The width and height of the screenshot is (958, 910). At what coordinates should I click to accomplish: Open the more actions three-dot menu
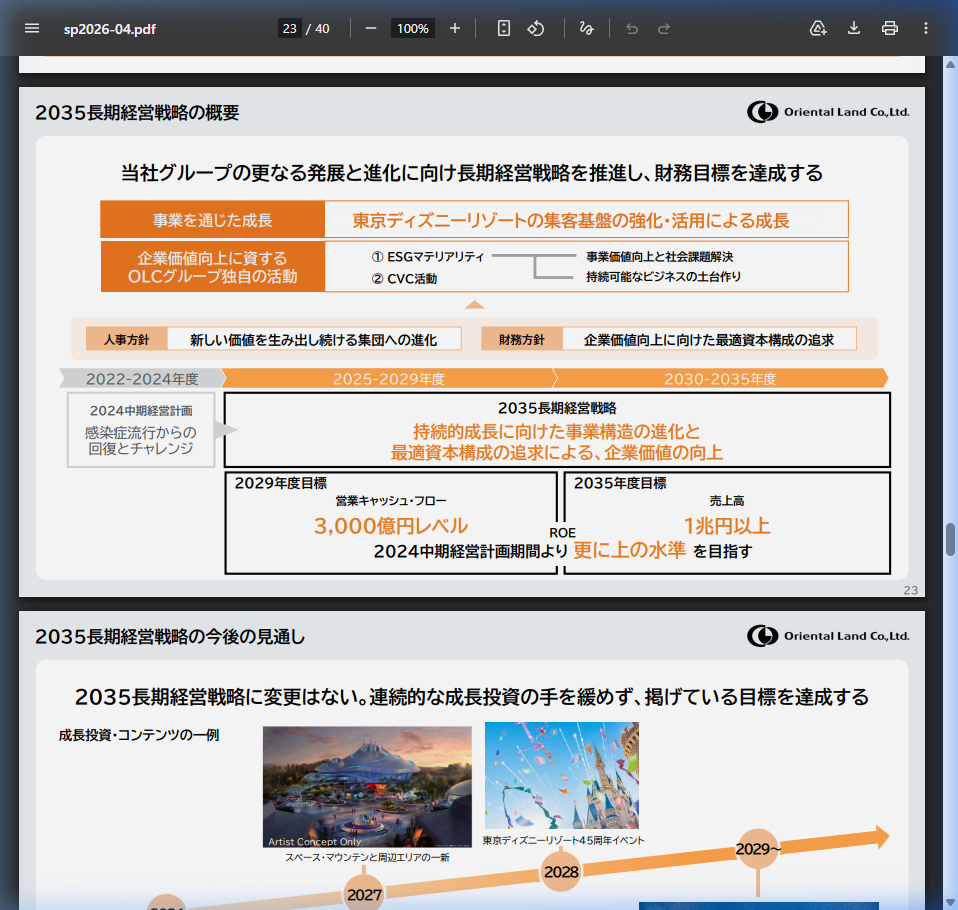click(926, 28)
